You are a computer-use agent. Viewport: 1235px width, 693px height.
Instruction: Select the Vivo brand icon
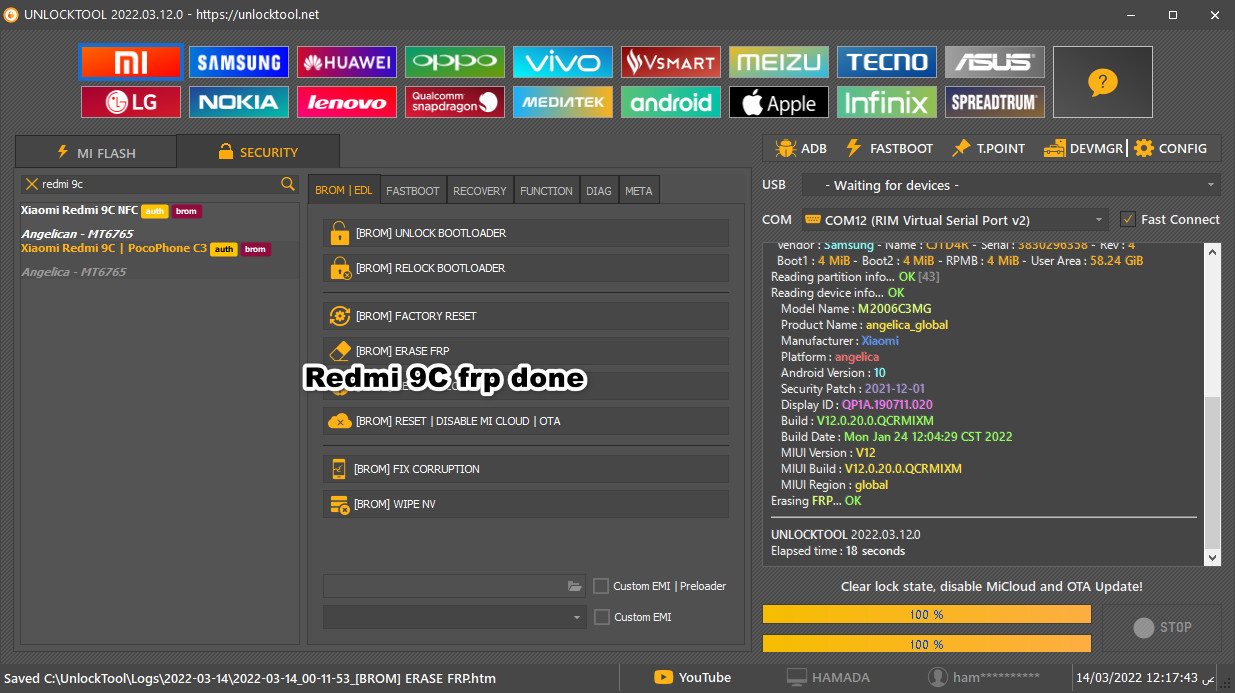click(562, 62)
